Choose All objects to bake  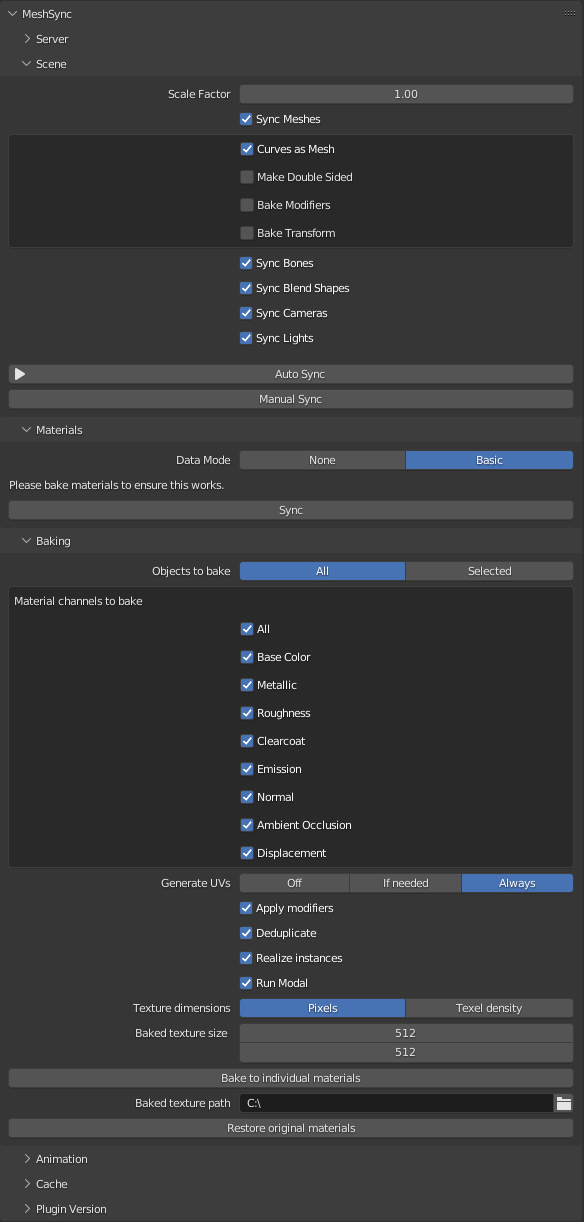coord(322,571)
